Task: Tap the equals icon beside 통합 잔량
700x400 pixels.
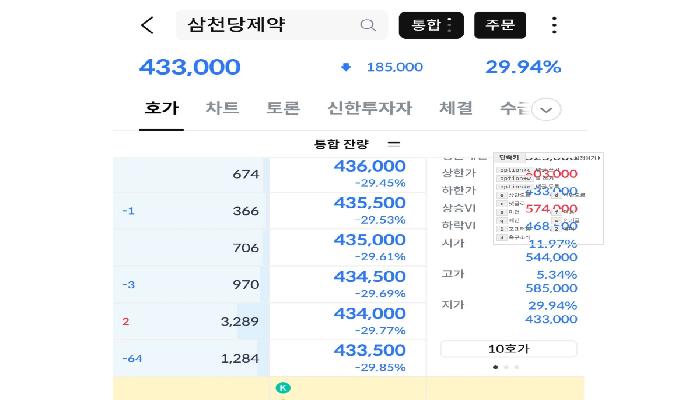Action: pos(393,144)
